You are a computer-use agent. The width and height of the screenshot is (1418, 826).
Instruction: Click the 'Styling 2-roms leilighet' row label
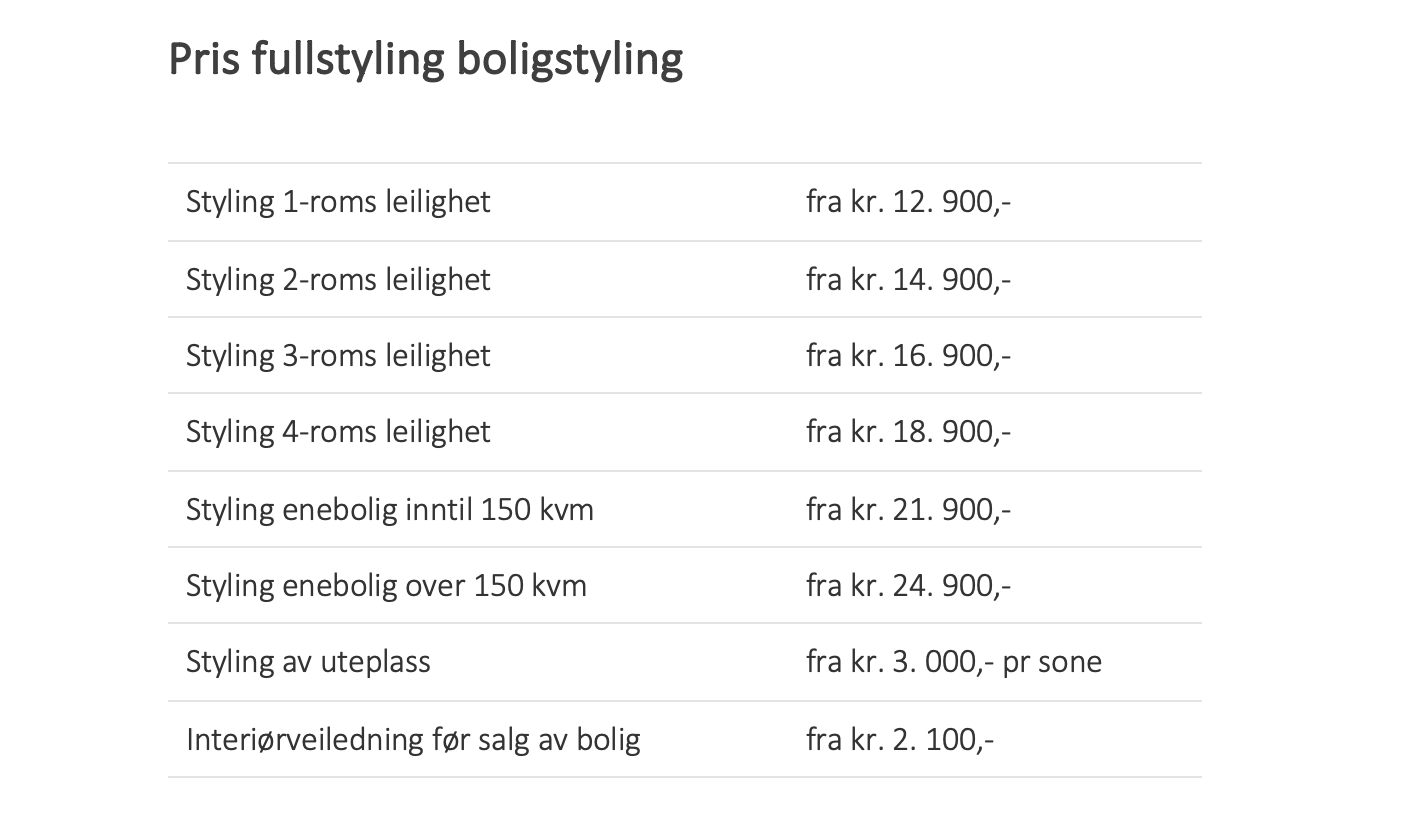point(338,279)
